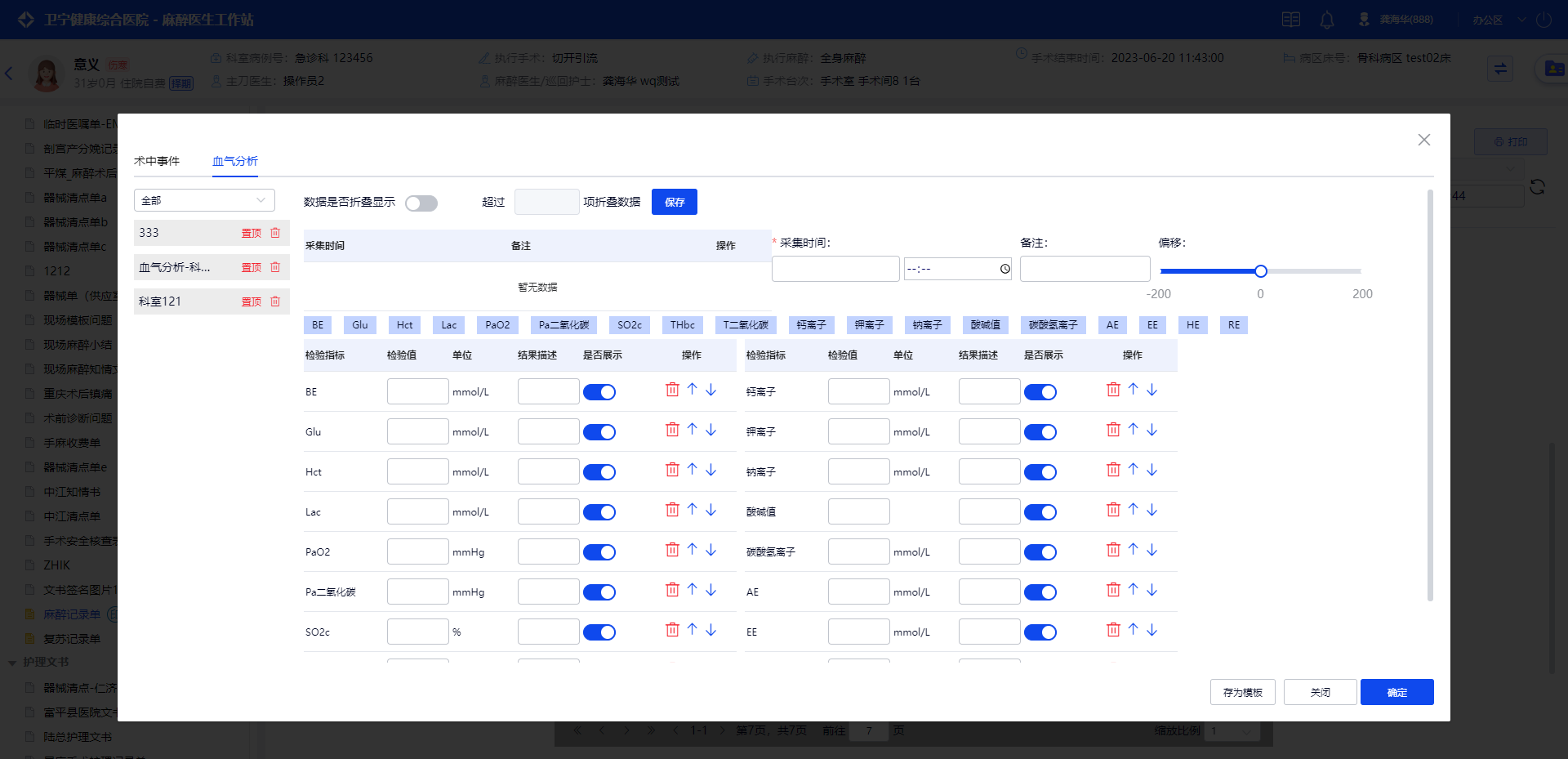Toggle display switch for Hct
Viewport: 1568px width, 759px height.
599,472
